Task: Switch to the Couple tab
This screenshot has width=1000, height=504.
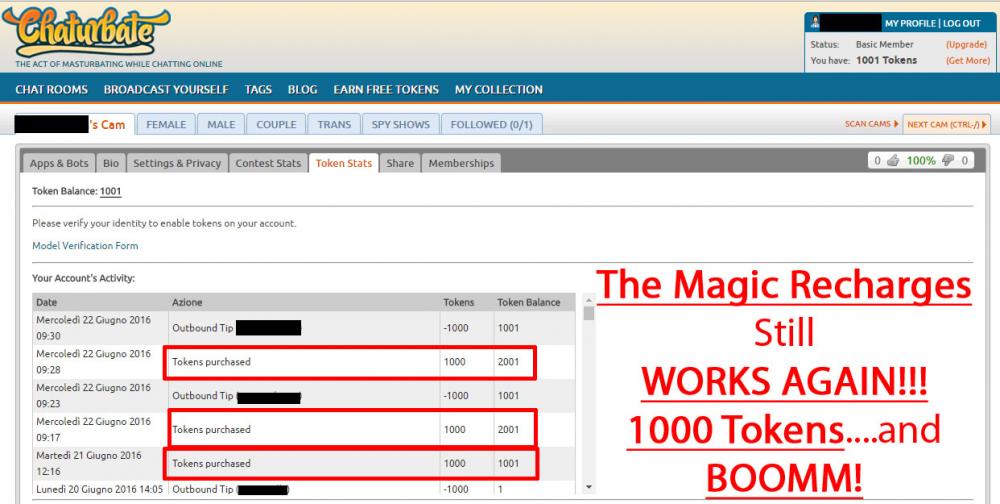Action: 276,124
